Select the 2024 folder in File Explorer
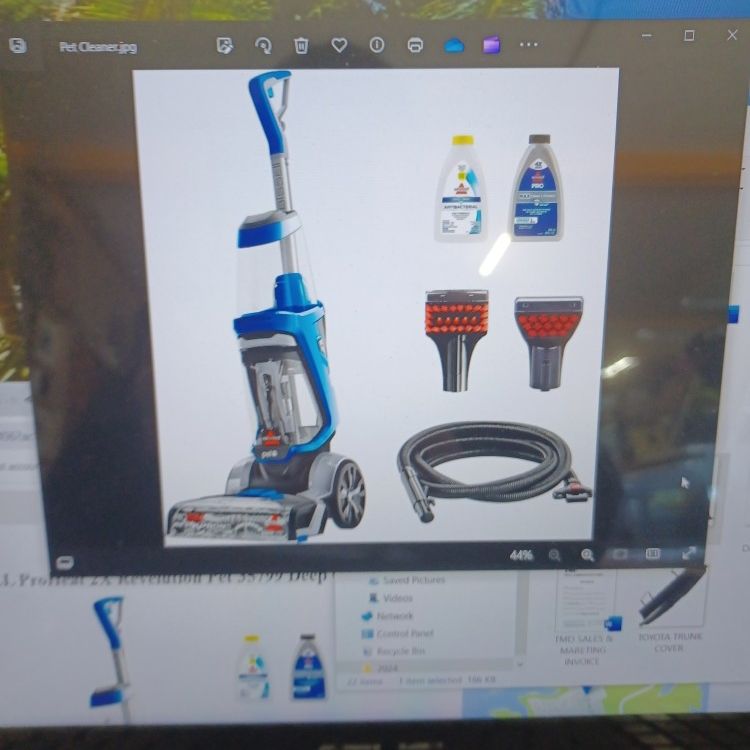 click(x=383, y=668)
